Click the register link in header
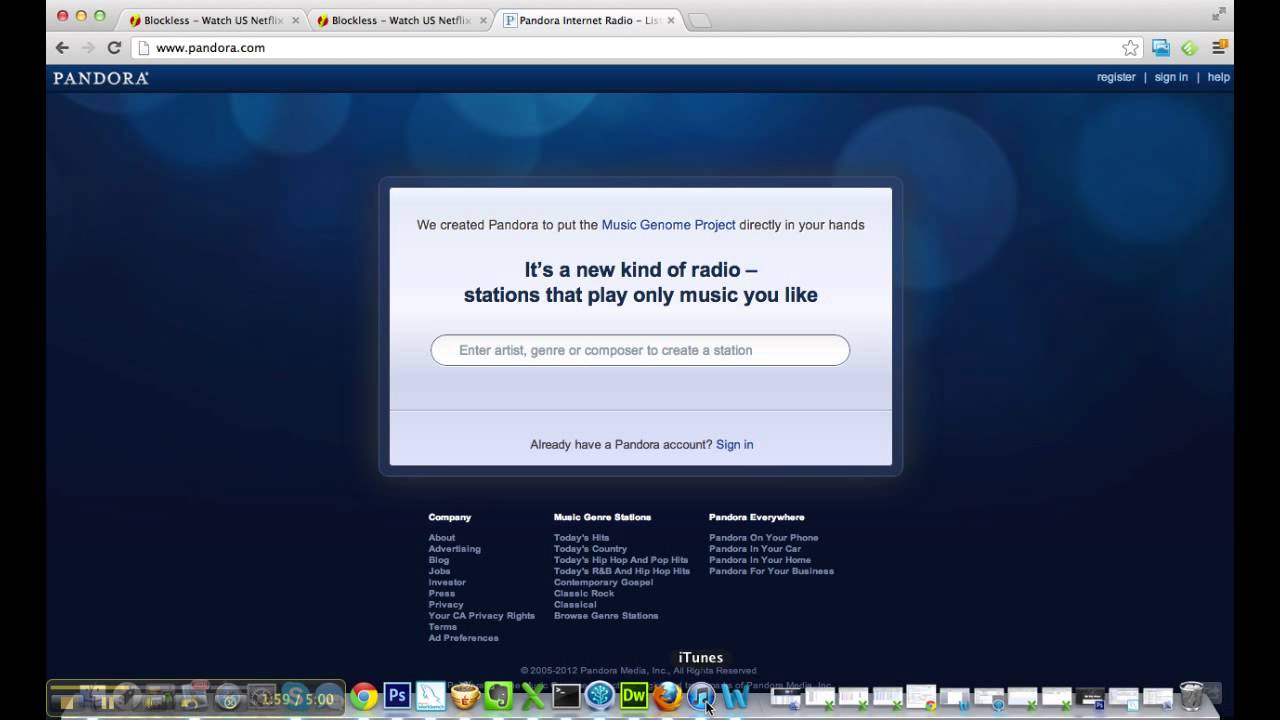The image size is (1280, 720). (x=1116, y=77)
